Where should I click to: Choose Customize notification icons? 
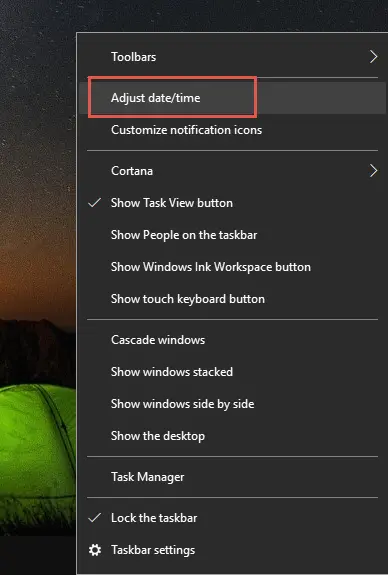pos(232,130)
